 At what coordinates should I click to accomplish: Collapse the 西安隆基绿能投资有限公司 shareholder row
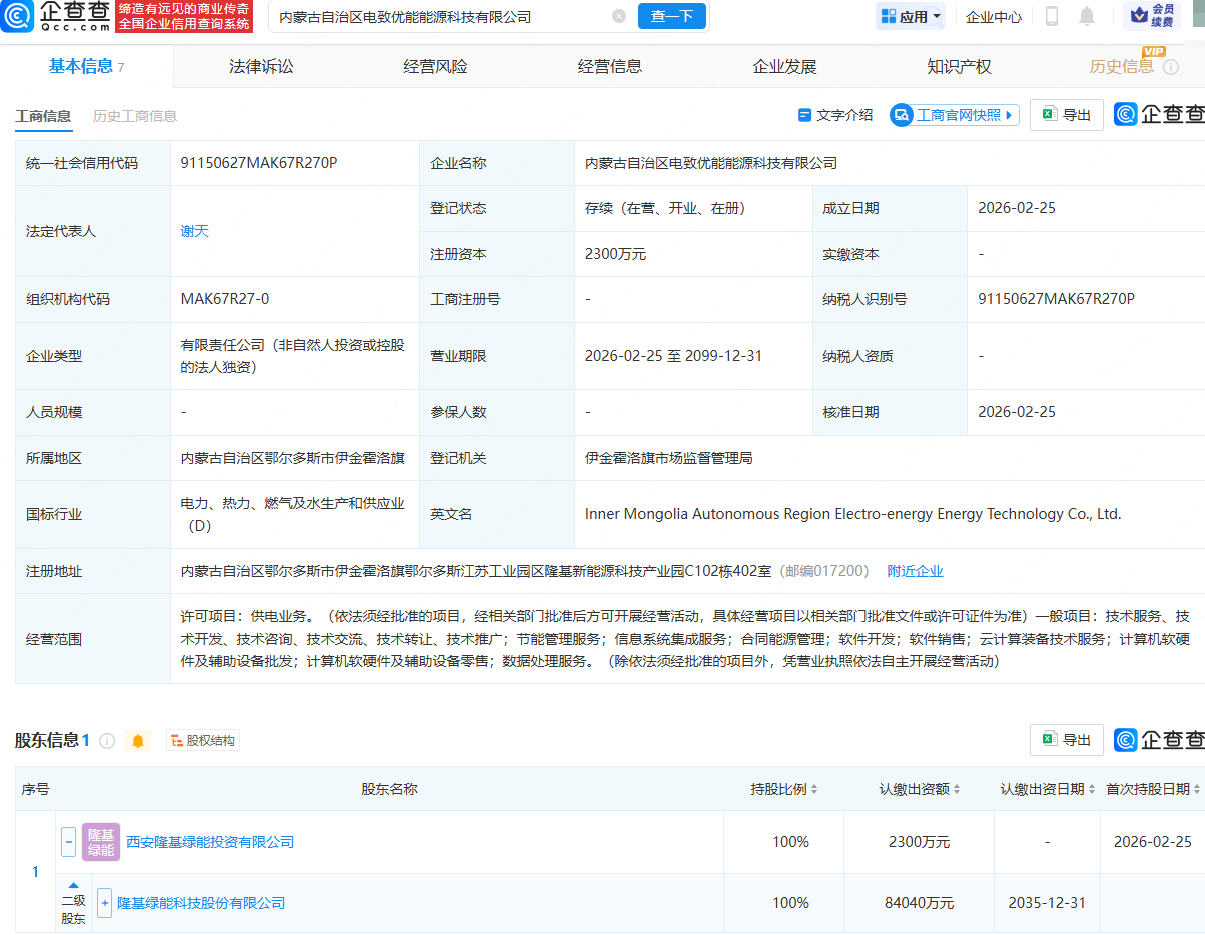67,841
